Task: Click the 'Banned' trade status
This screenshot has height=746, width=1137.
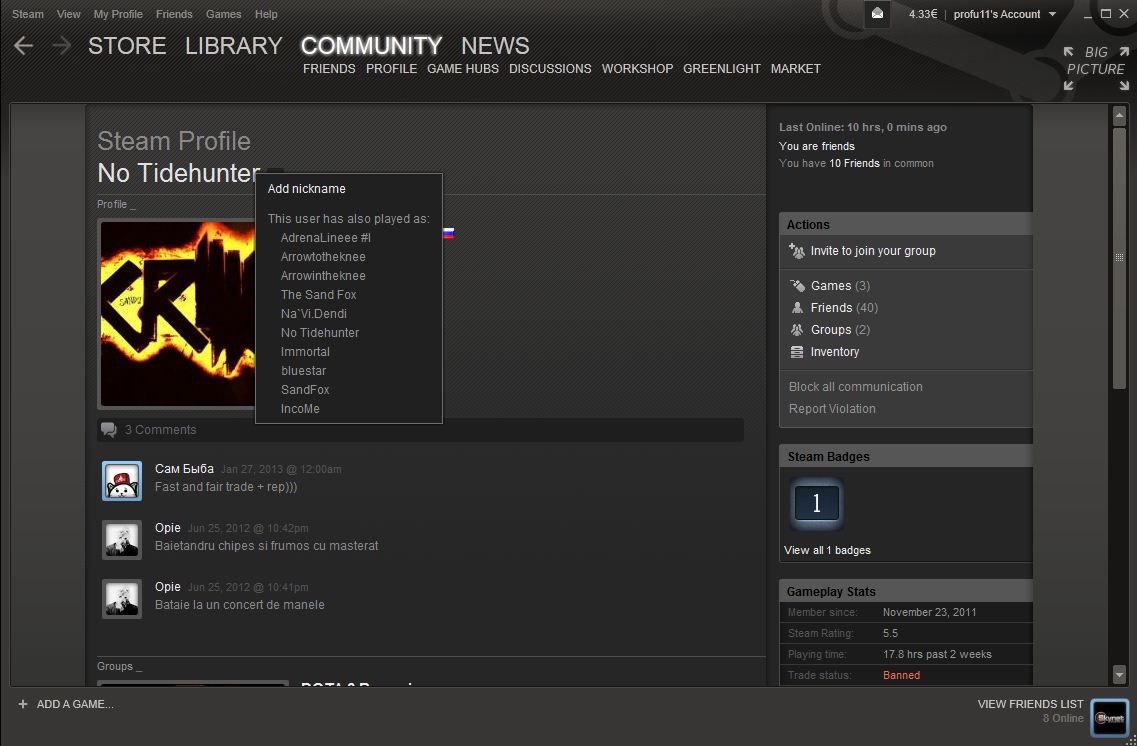Action: point(901,675)
